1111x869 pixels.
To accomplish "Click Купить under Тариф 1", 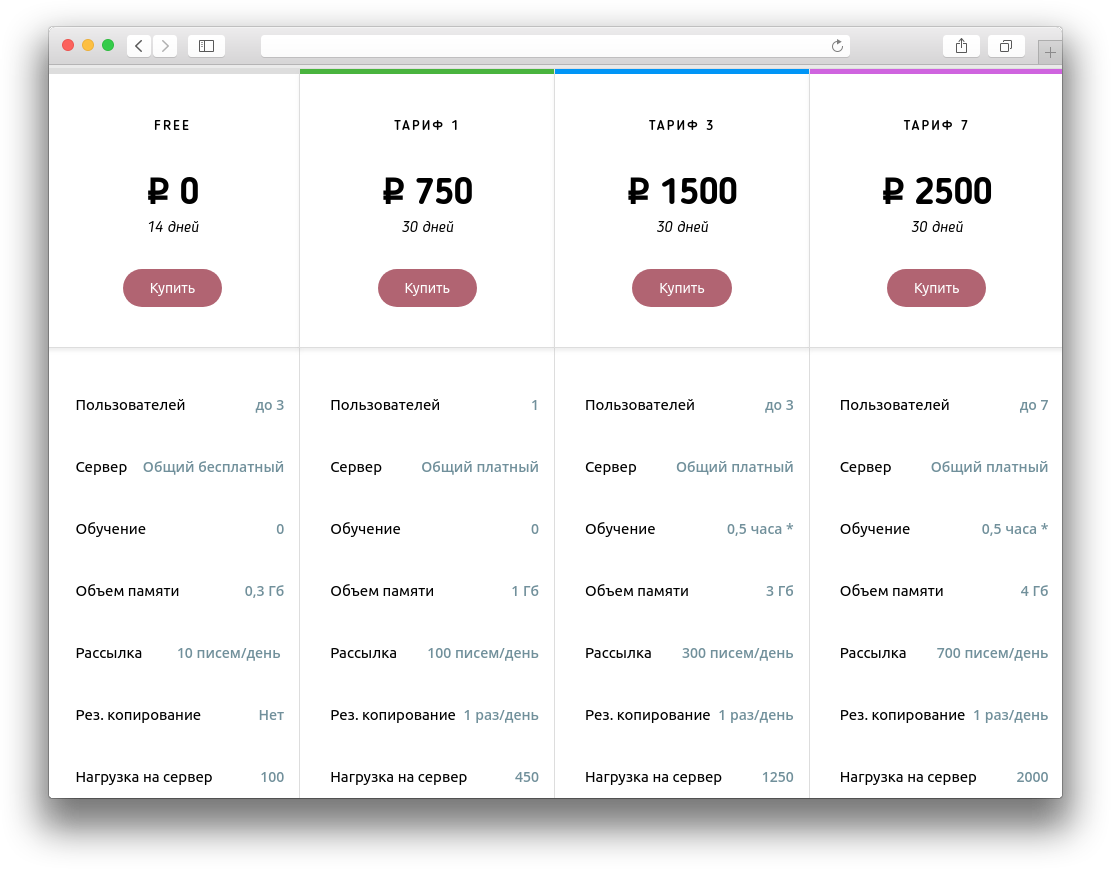I will 427,288.
